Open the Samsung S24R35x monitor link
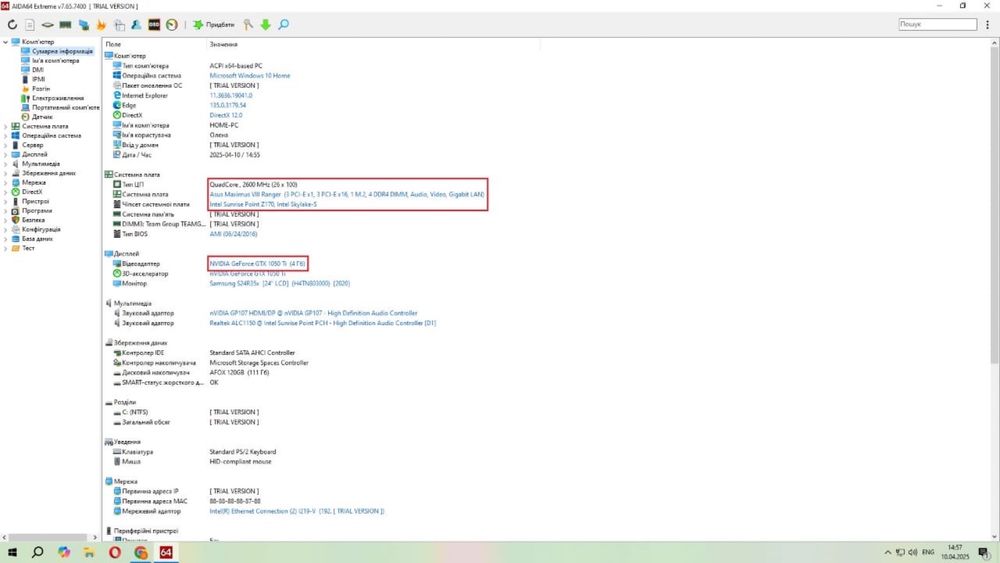 [x=279, y=284]
